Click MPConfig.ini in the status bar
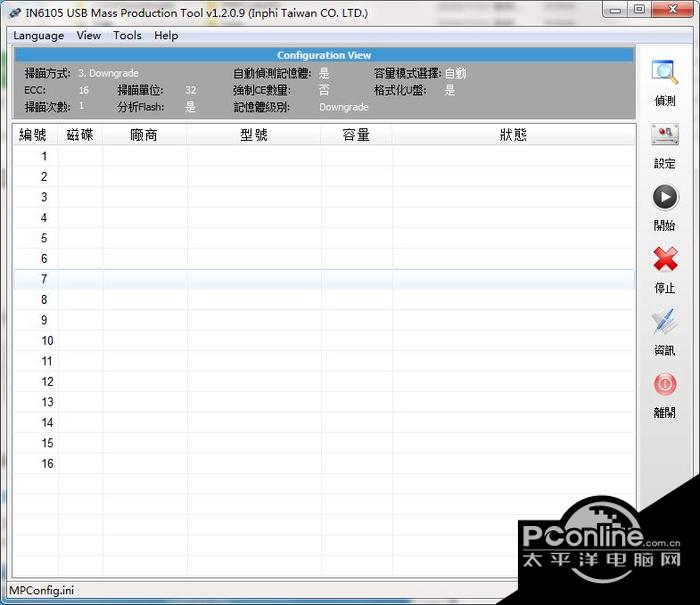Image resolution: width=700 pixels, height=605 pixels. (x=42, y=590)
